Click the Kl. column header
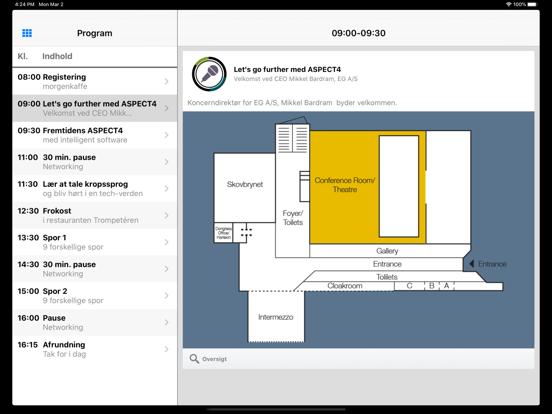 (x=23, y=56)
